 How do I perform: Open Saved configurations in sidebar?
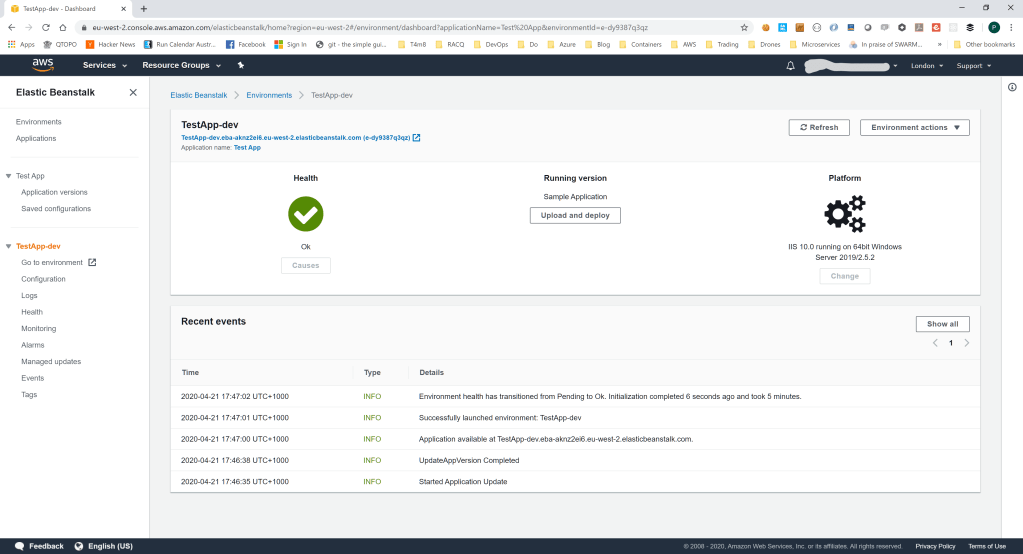tap(56, 209)
